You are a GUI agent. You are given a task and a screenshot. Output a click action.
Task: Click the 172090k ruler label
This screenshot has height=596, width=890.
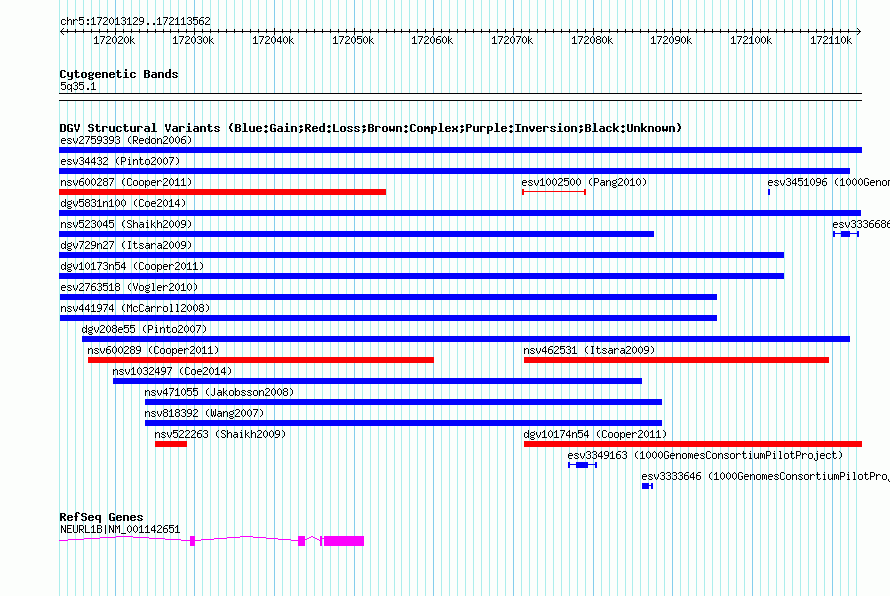pyautogui.click(x=671, y=40)
